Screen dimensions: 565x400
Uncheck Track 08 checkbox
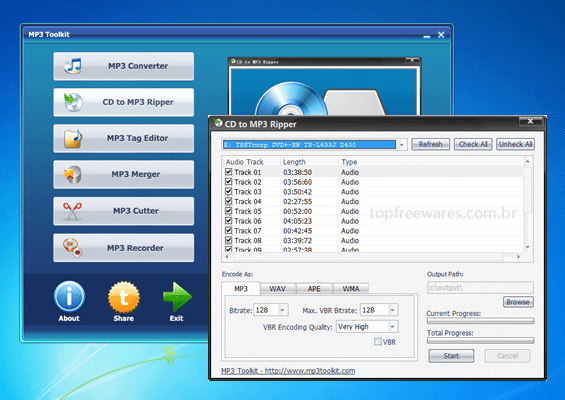228,240
